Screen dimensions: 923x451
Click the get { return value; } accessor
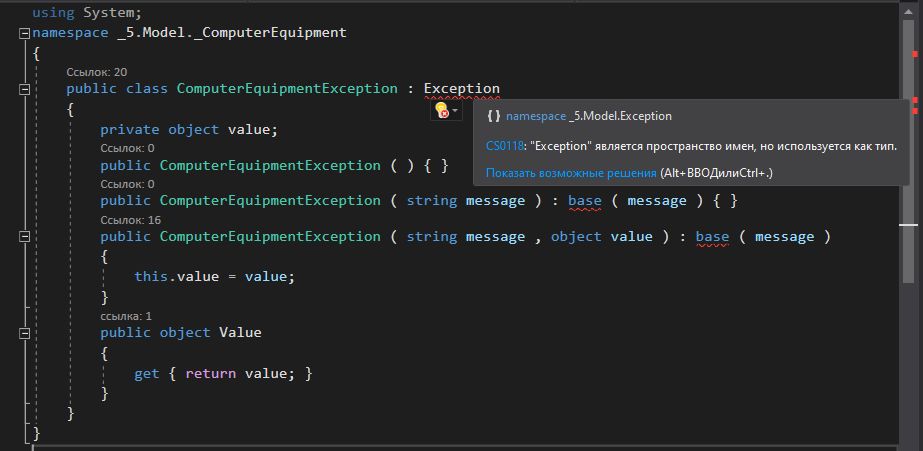point(223,374)
